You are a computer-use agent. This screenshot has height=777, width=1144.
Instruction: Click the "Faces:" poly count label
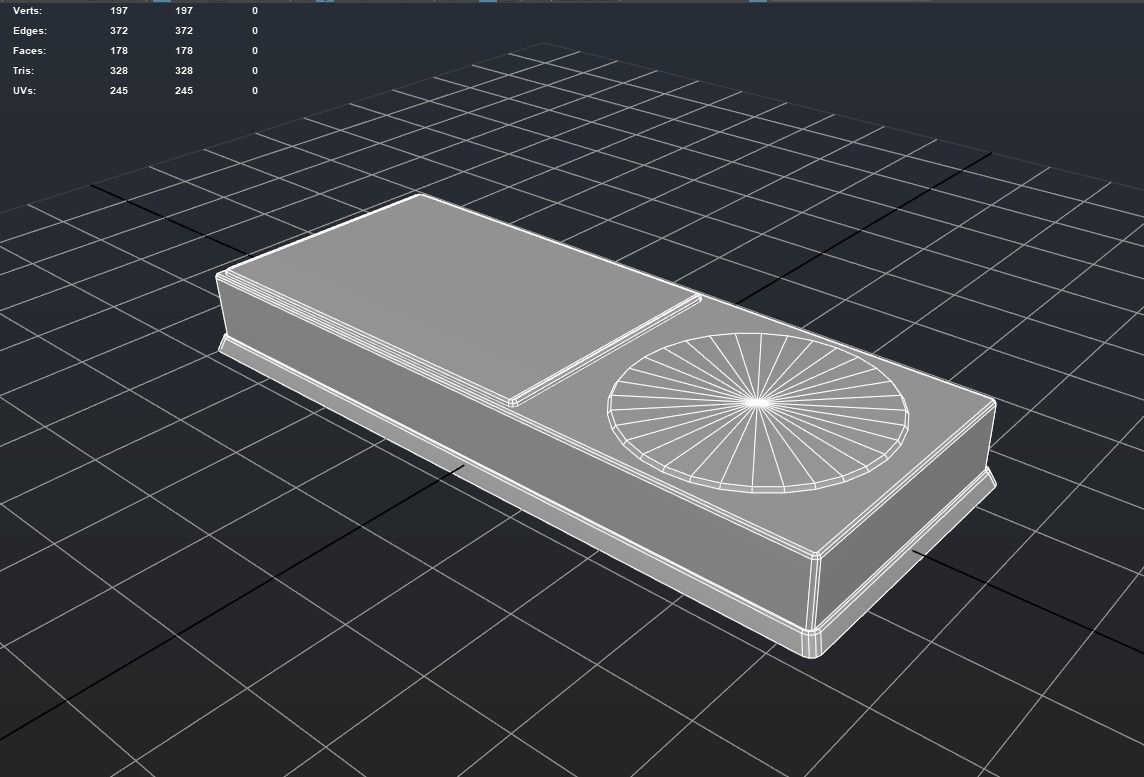pyautogui.click(x=29, y=50)
